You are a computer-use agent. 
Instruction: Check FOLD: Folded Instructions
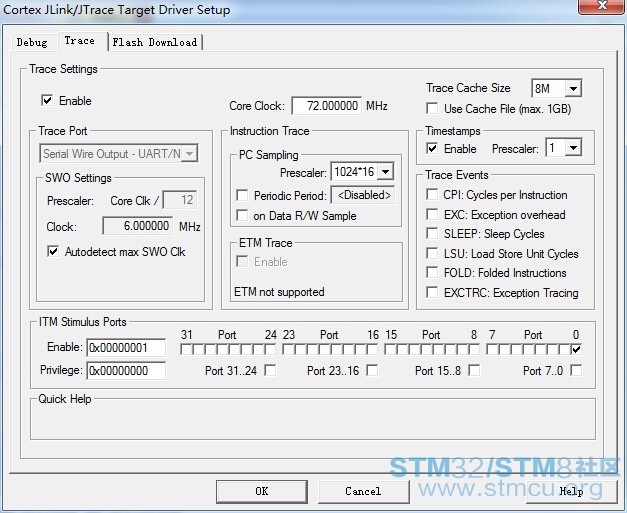[432, 272]
